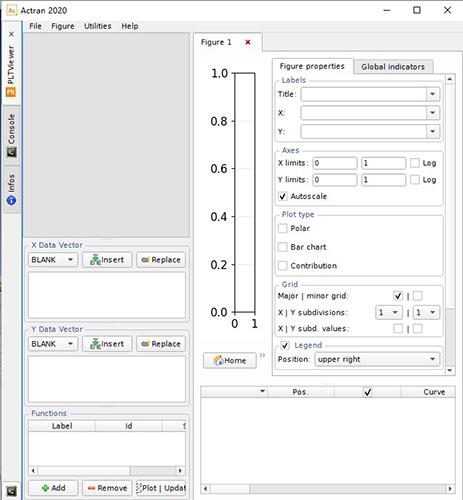463x500 pixels.
Task: Open the Legend Position dropdown
Action: click(377, 359)
